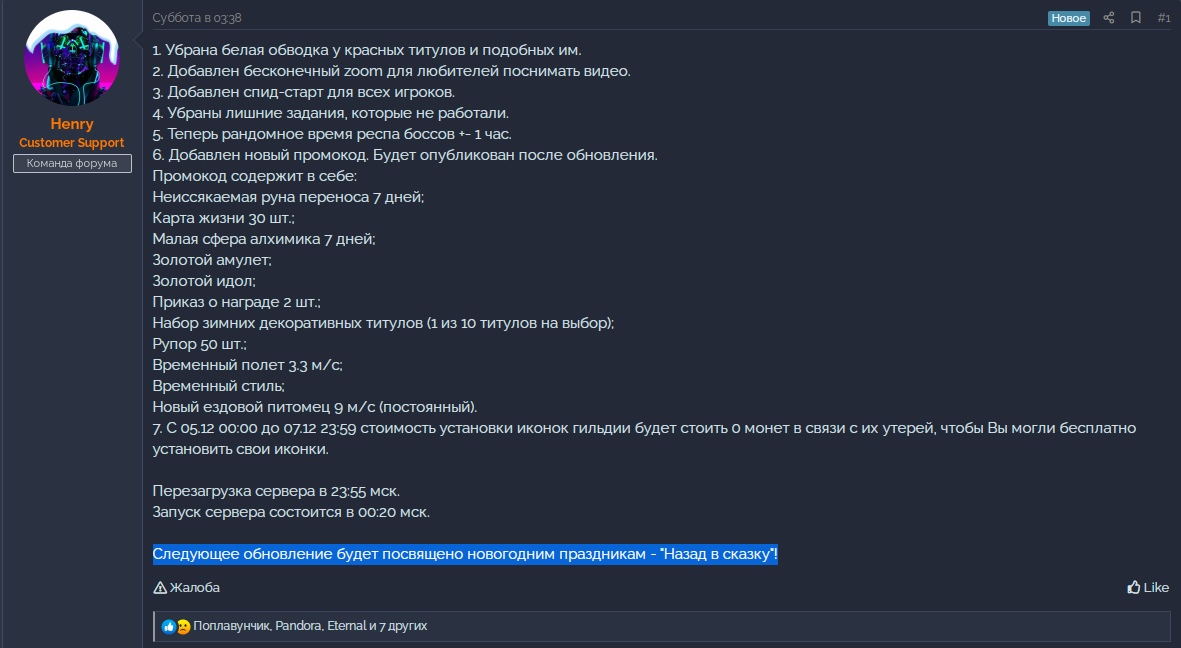Click the thumbs-up Like icon

click(1134, 588)
